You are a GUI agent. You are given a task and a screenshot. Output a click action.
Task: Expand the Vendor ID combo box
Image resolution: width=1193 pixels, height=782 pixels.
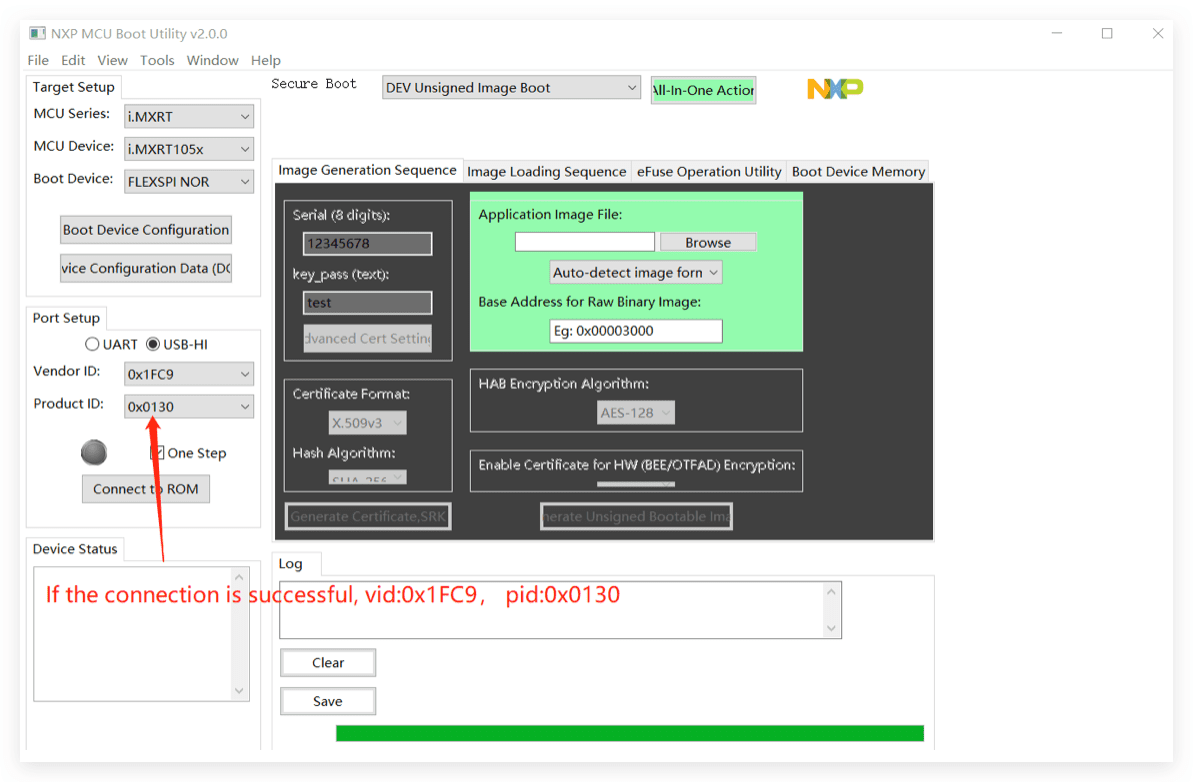189,374
